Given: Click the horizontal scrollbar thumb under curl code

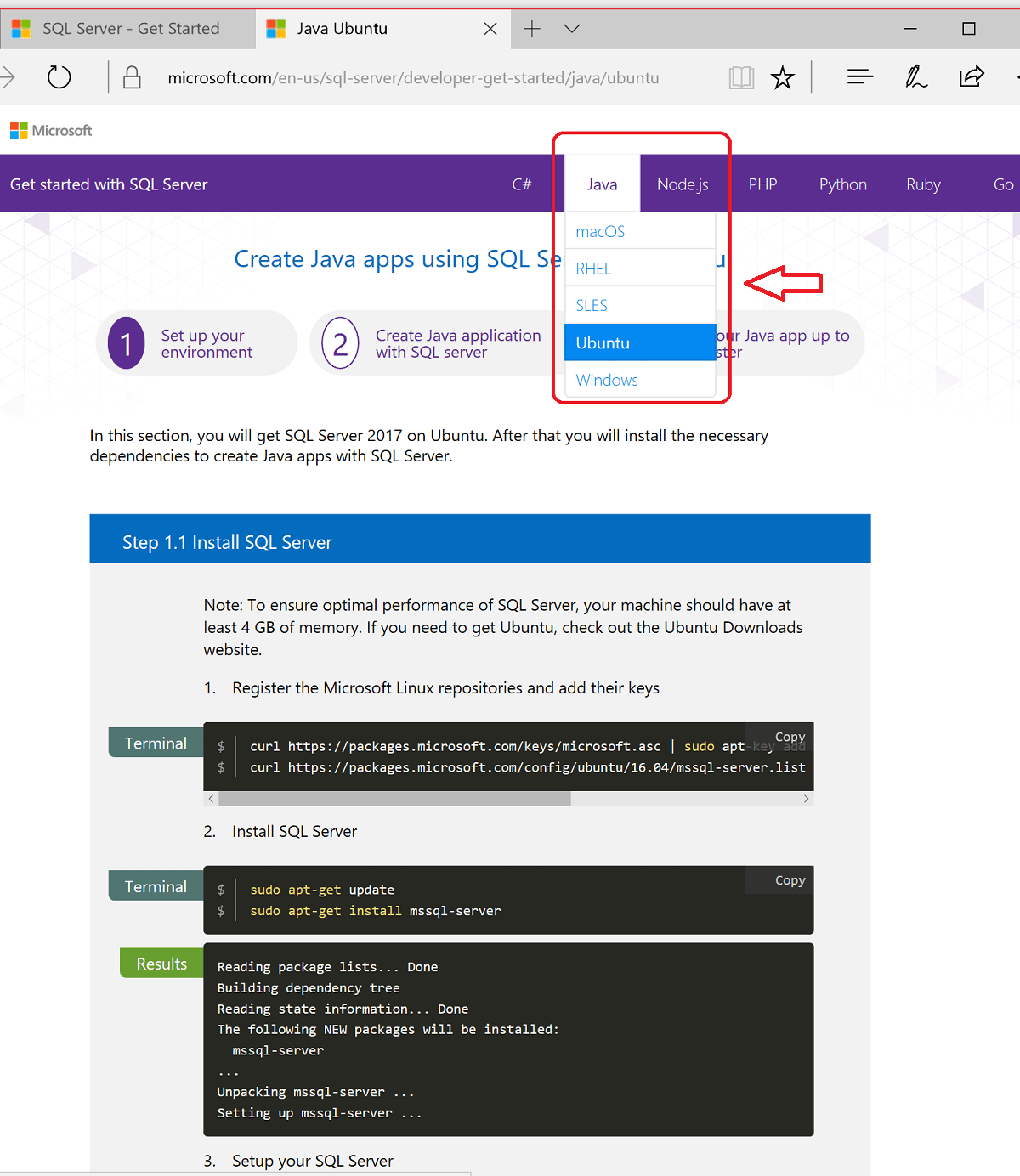Looking at the screenshot, I should point(395,799).
